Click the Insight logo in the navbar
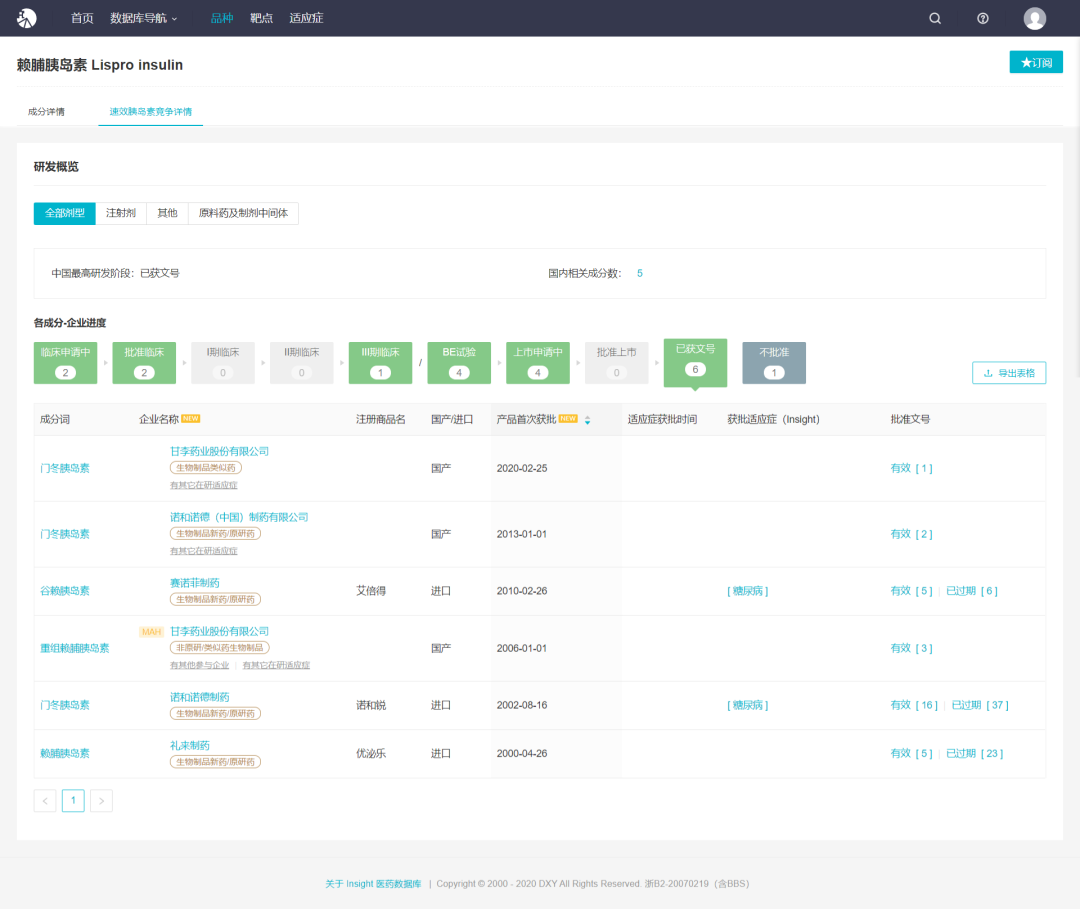This screenshot has width=1080, height=909. [27, 18]
